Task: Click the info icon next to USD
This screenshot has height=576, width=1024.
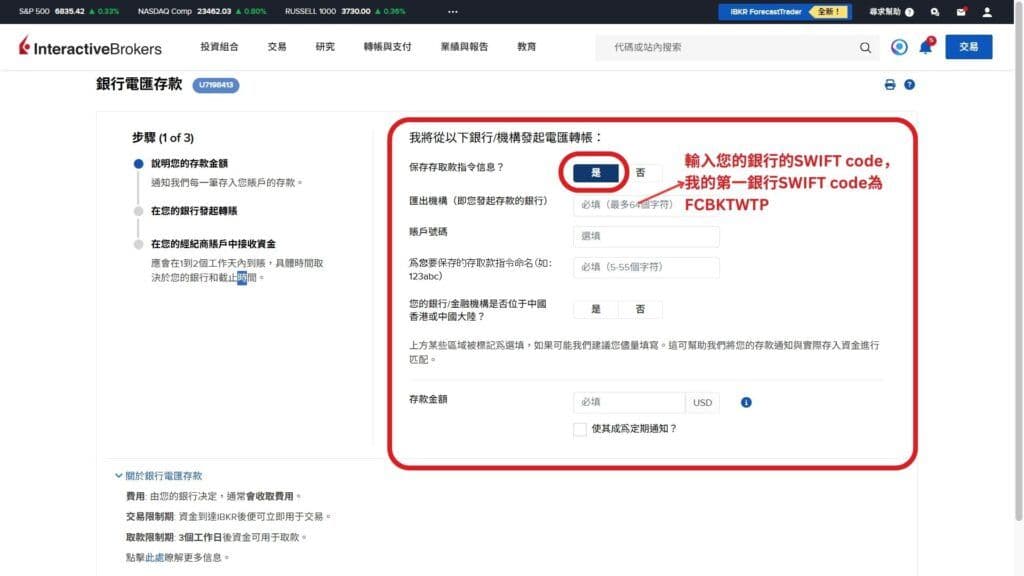Action: (x=746, y=402)
